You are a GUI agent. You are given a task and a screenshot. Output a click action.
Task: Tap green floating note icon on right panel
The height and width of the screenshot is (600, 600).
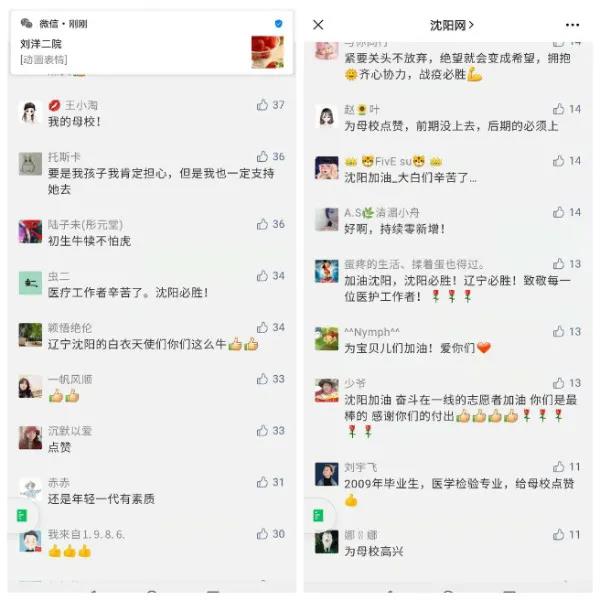pyautogui.click(x=318, y=516)
